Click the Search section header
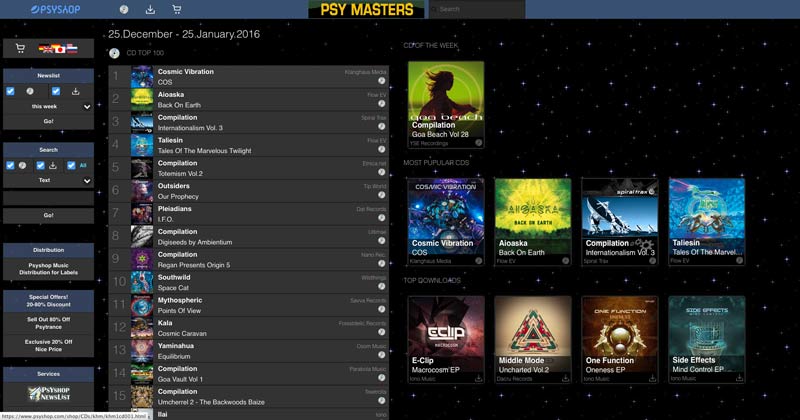The width and height of the screenshot is (800, 420). pos(48,150)
